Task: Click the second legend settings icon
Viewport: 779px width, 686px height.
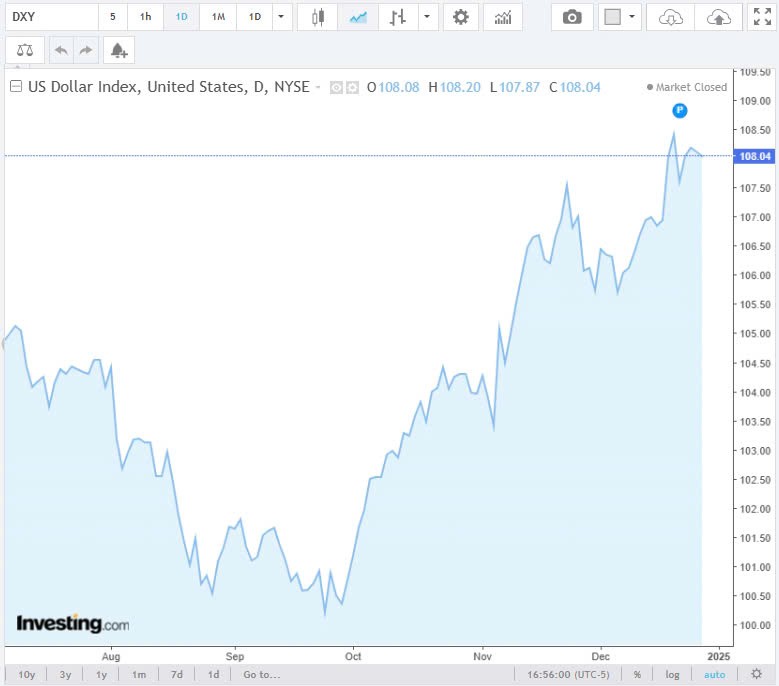Action: tap(352, 88)
